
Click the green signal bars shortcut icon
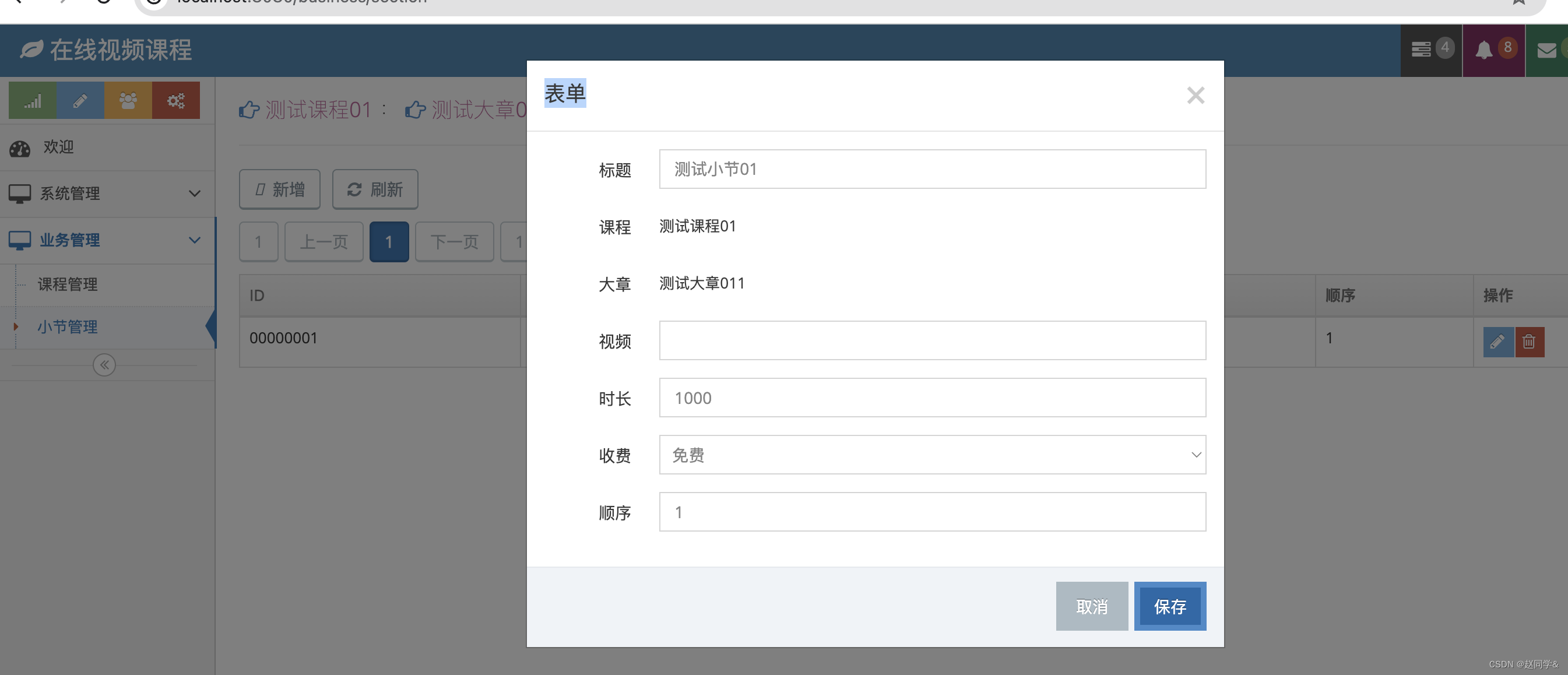click(32, 100)
